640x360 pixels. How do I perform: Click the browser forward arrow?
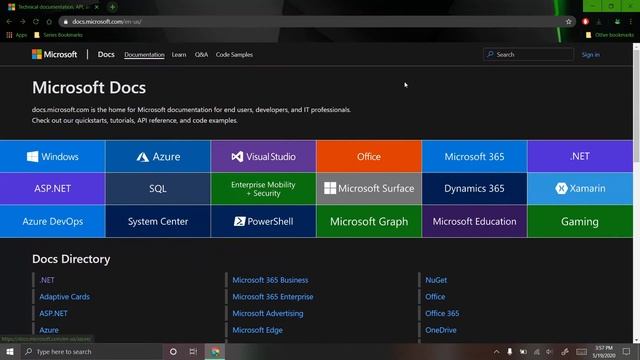22,22
